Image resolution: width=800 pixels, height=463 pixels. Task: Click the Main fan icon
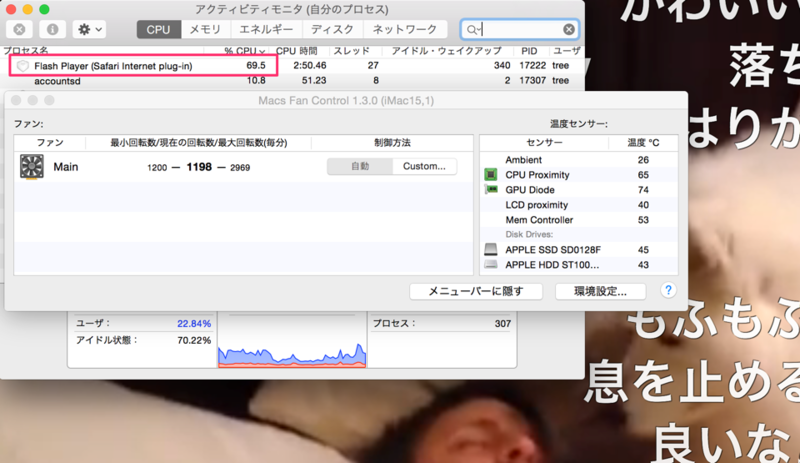point(32,167)
